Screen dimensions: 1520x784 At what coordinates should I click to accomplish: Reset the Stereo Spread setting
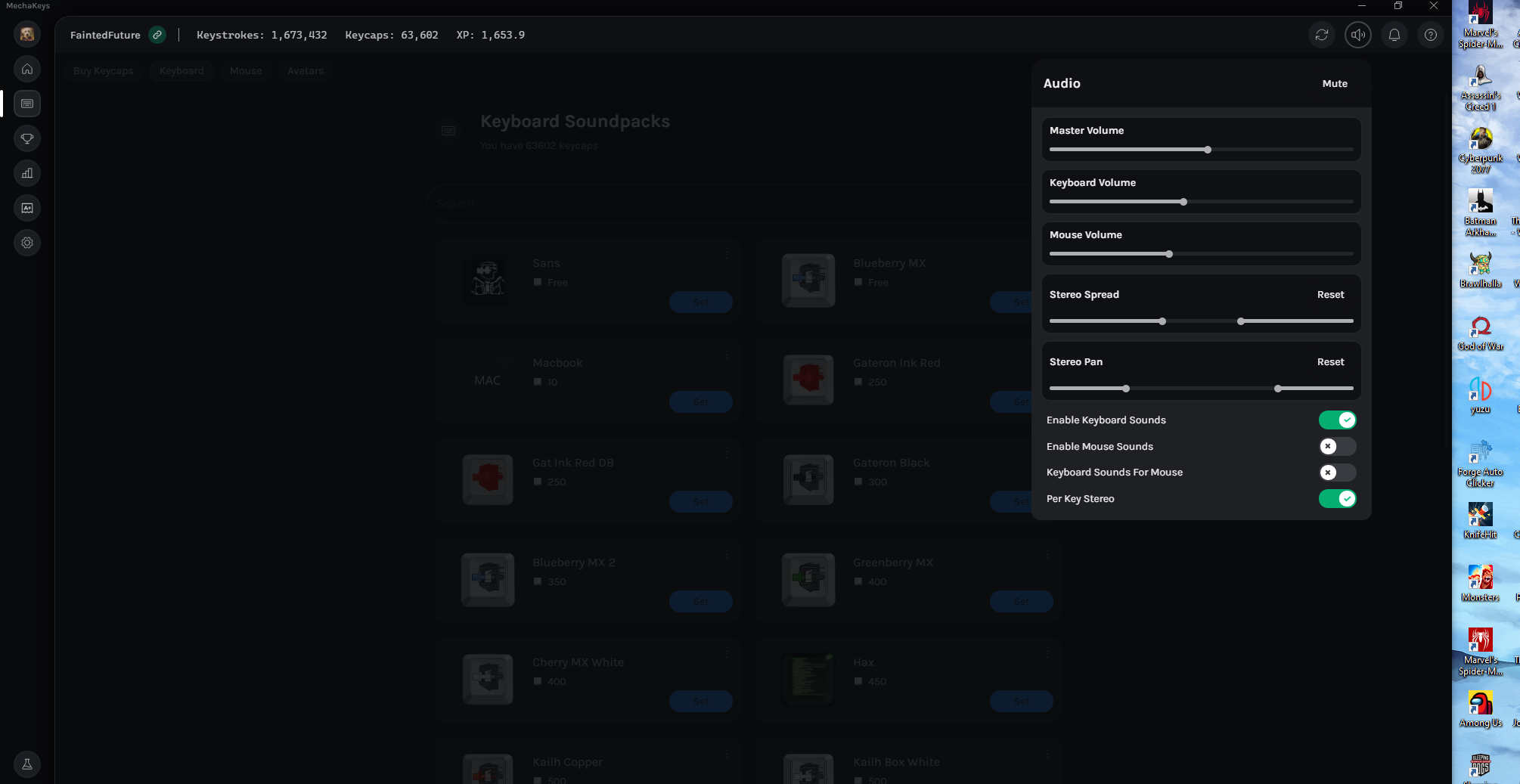tap(1330, 295)
